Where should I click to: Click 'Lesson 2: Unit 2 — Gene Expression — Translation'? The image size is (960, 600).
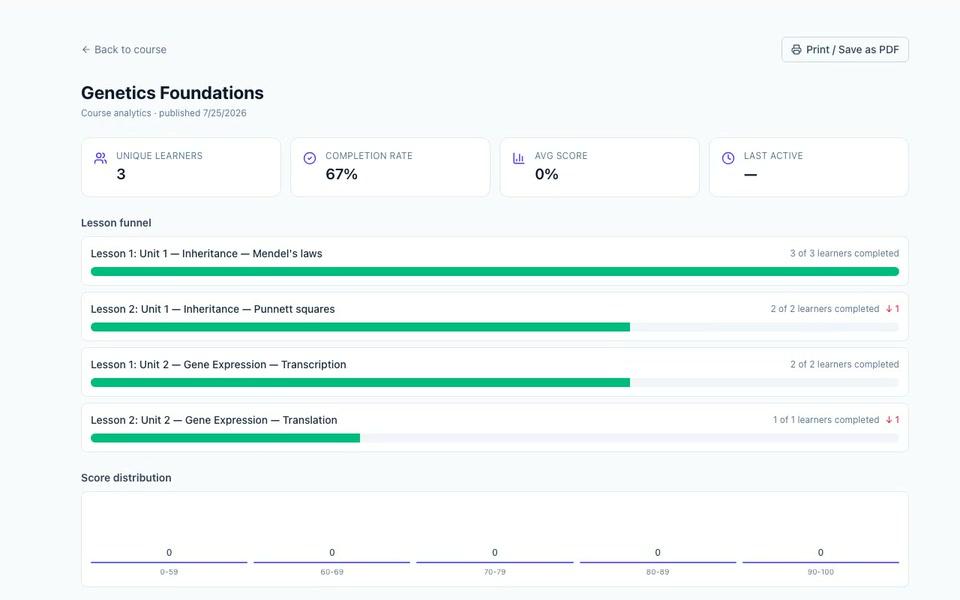coord(214,420)
